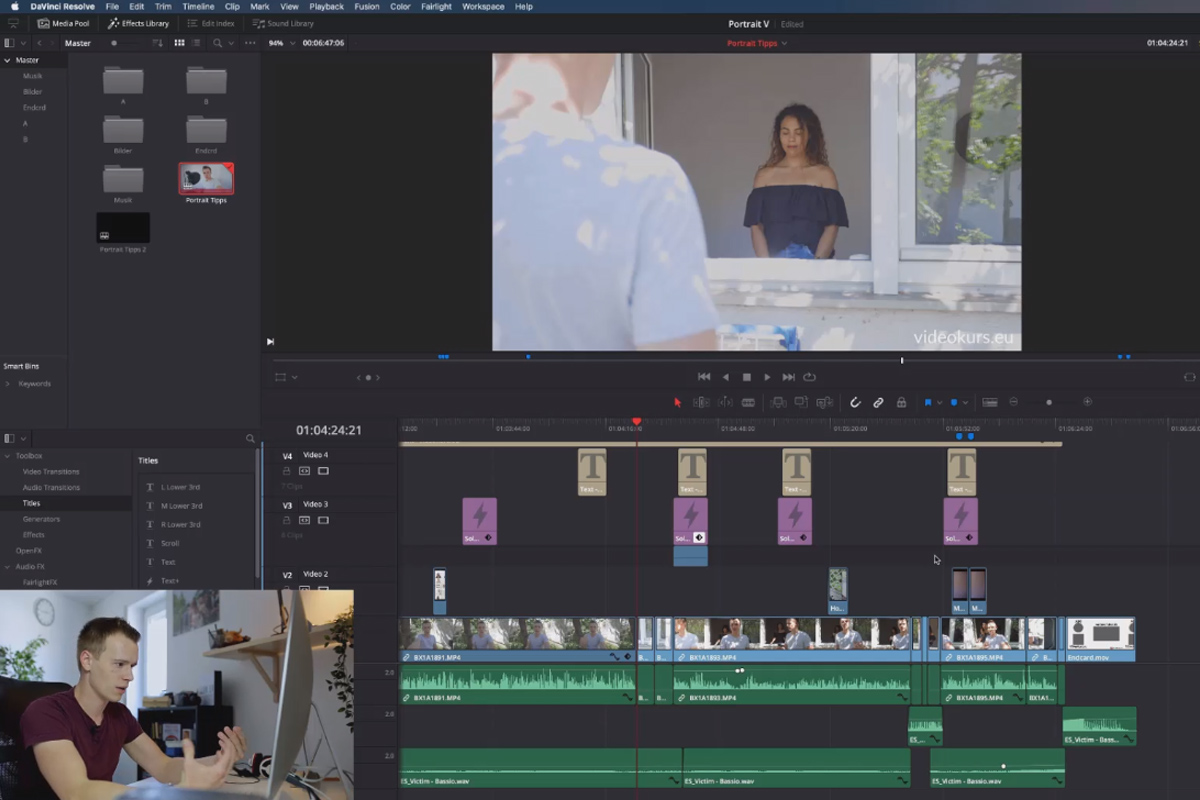Select Video Transitions in Toolbox
The height and width of the screenshot is (800, 1200).
click(51, 472)
